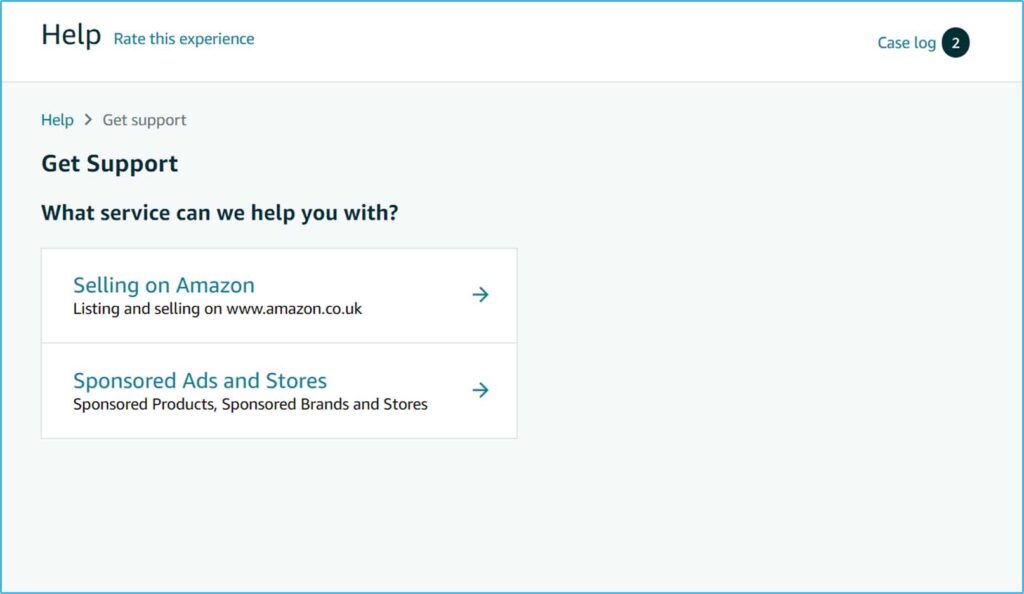Click the arrow icon beside Sponsored Ads and Stores
The width and height of the screenshot is (1024, 594).
(480, 390)
